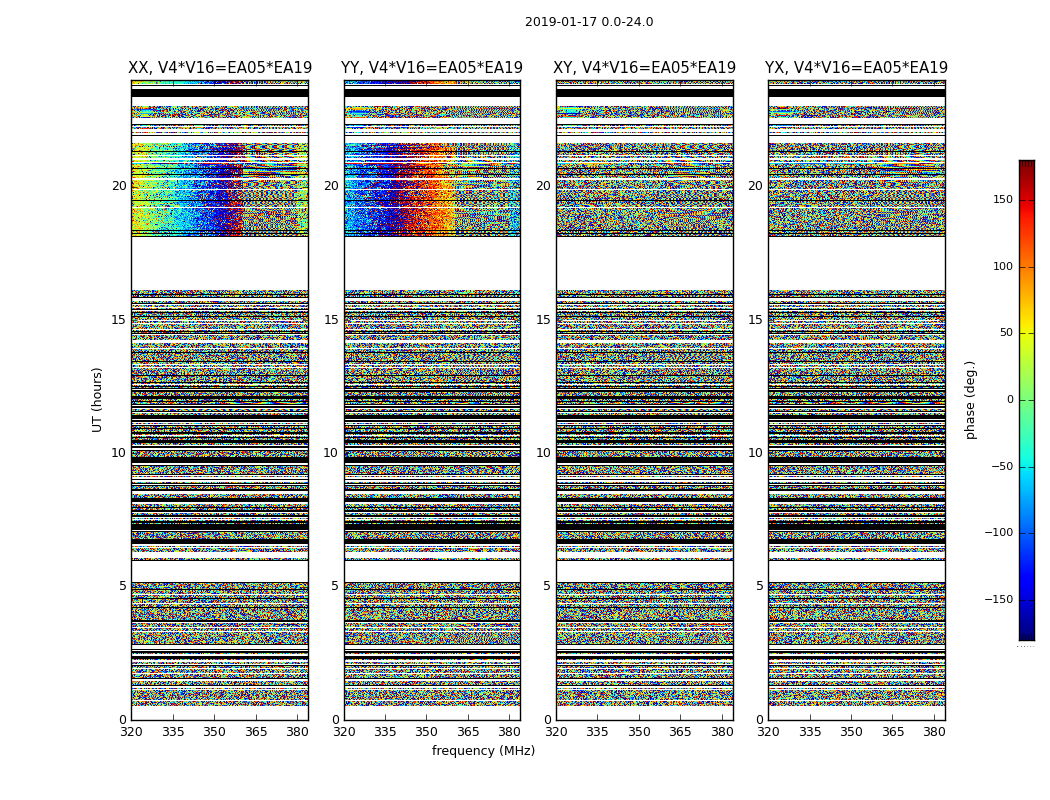Click the XX phase waterfall plot

220,400
